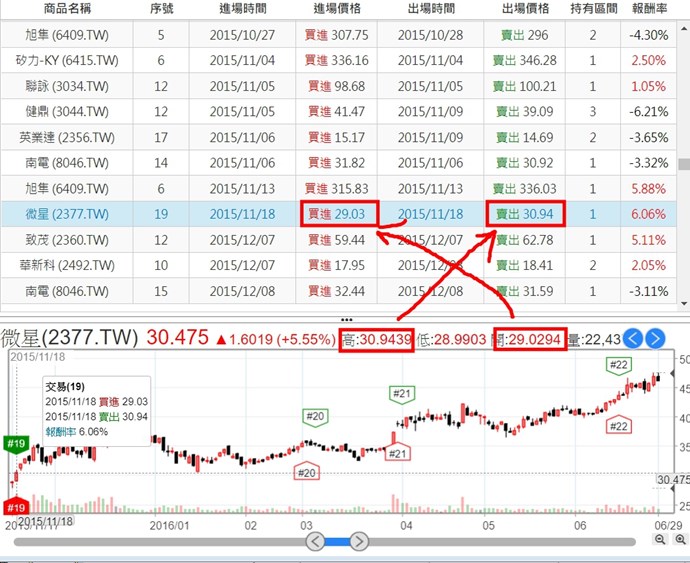
Task: Go to next trade with blue right arrow
Action: coord(655,339)
